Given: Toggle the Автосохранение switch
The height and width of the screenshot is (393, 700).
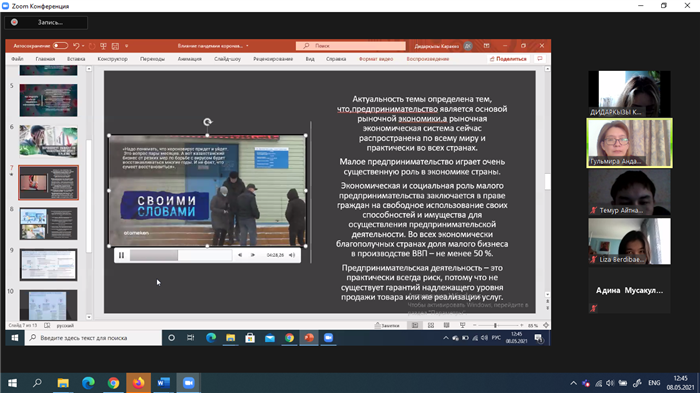Looking at the screenshot, I should pyautogui.click(x=60, y=46).
